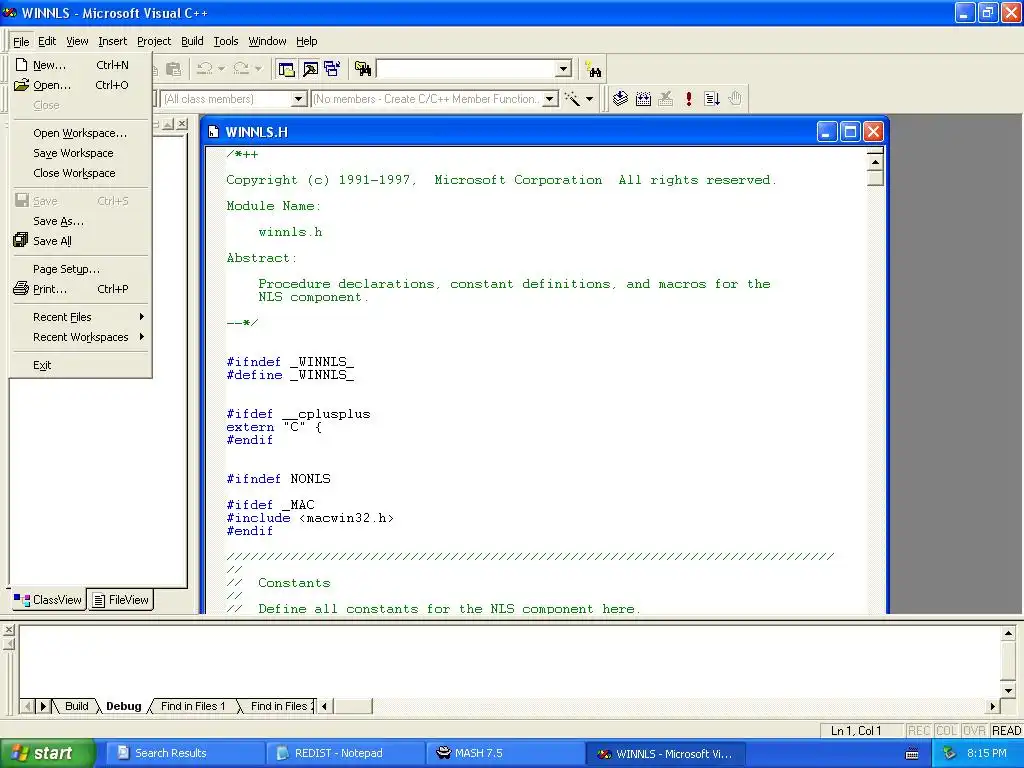
Task: Click the Go debug icon
Action: (x=712, y=99)
